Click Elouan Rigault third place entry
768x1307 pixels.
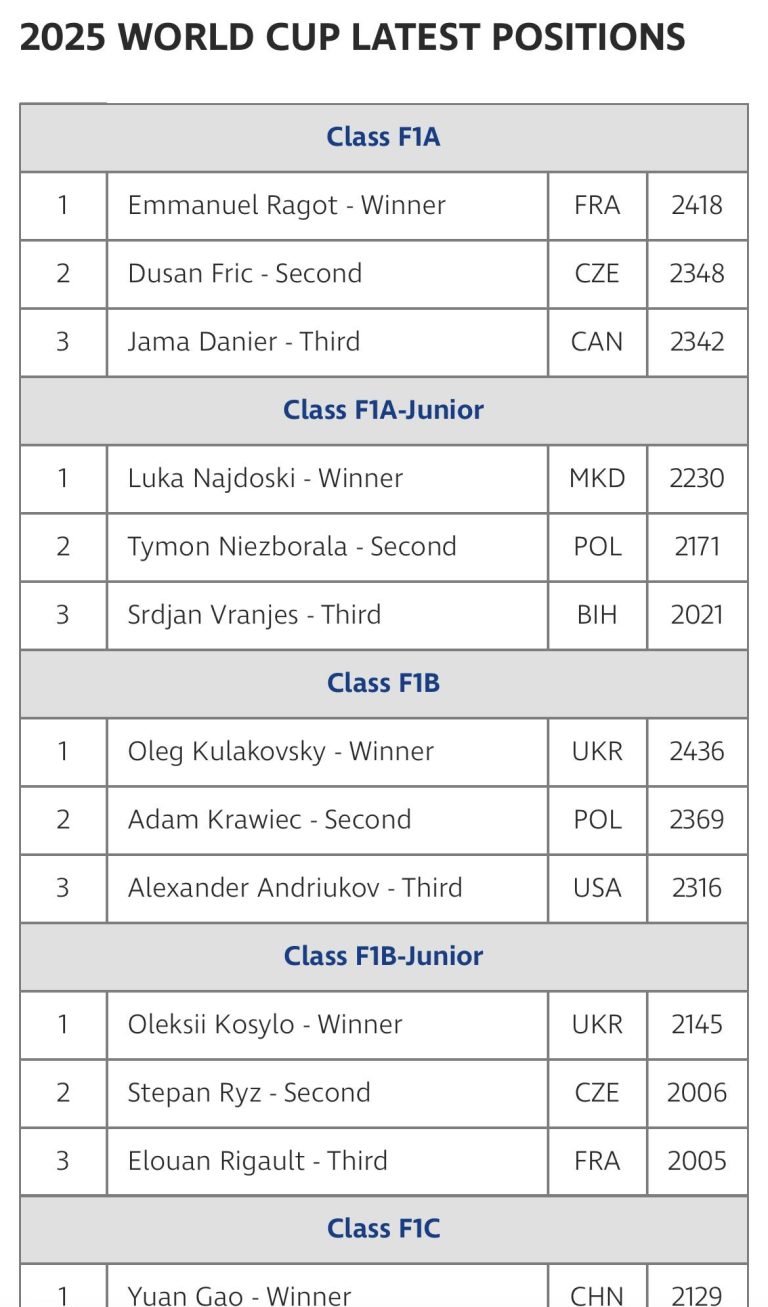point(257,1160)
